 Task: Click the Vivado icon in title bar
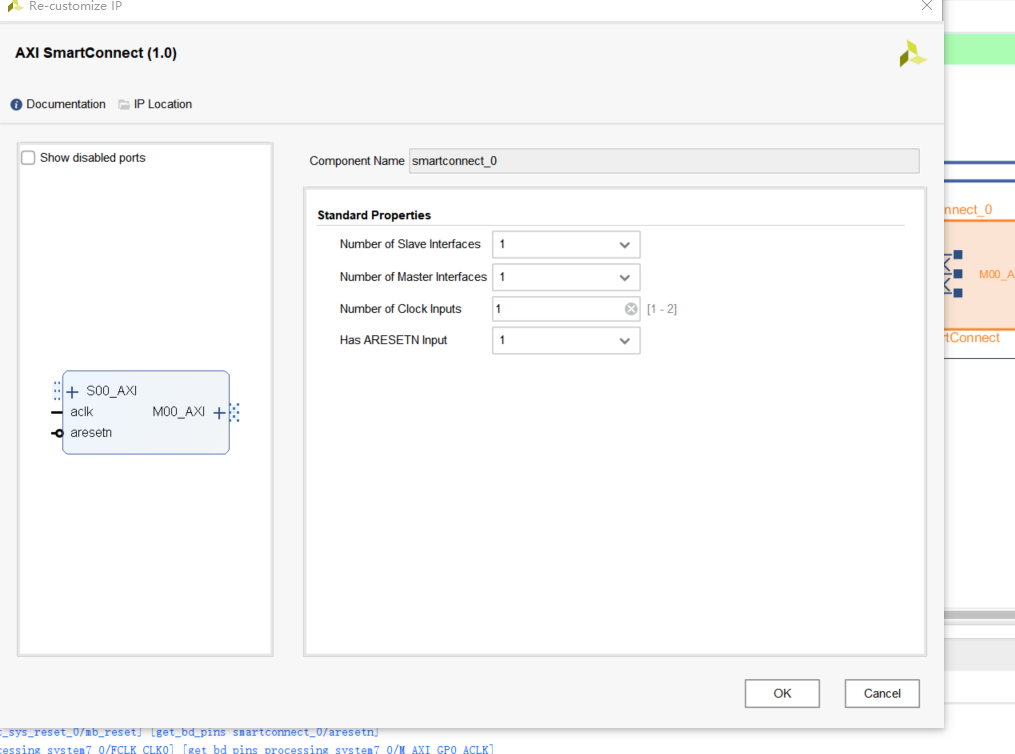coord(14,6)
